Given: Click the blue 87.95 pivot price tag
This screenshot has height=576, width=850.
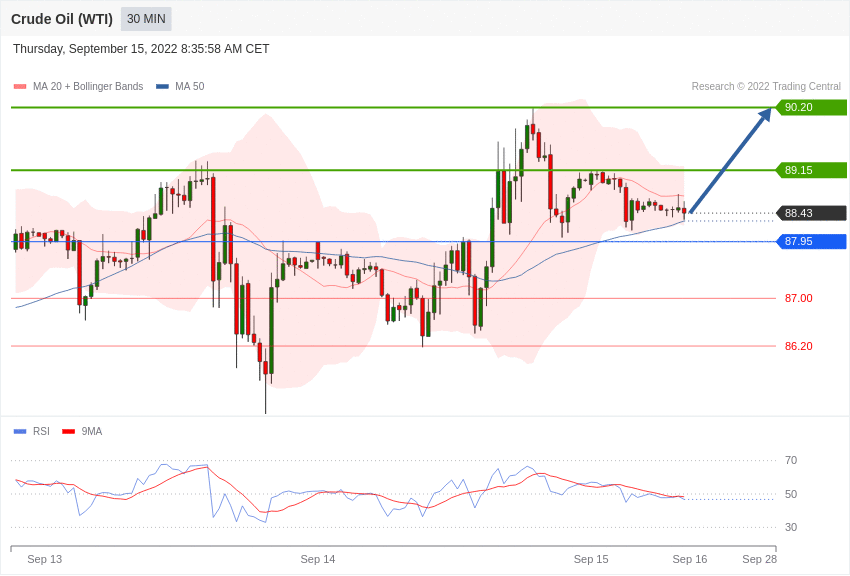Looking at the screenshot, I should click(812, 241).
